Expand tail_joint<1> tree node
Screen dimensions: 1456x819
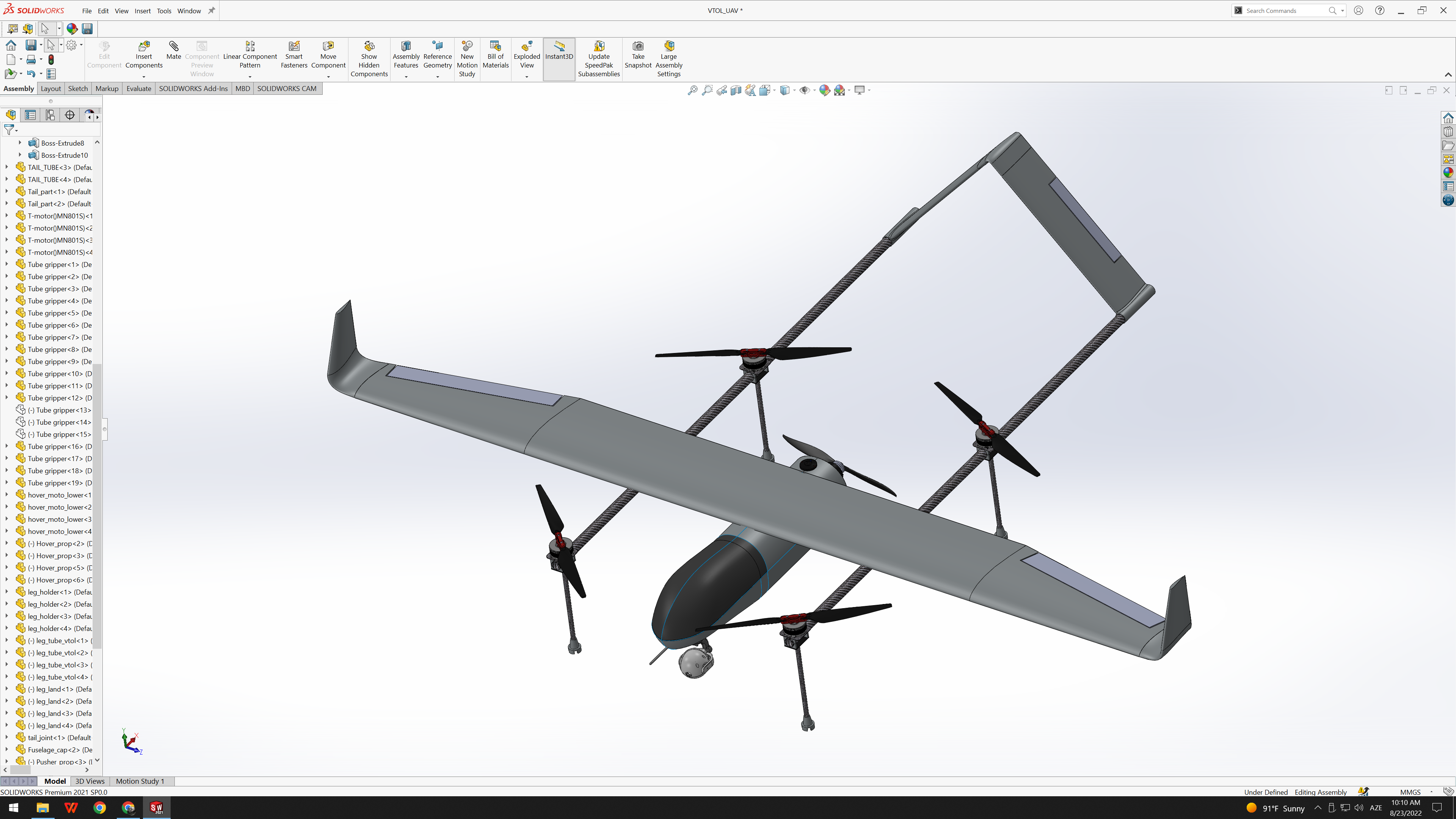coord(7,737)
